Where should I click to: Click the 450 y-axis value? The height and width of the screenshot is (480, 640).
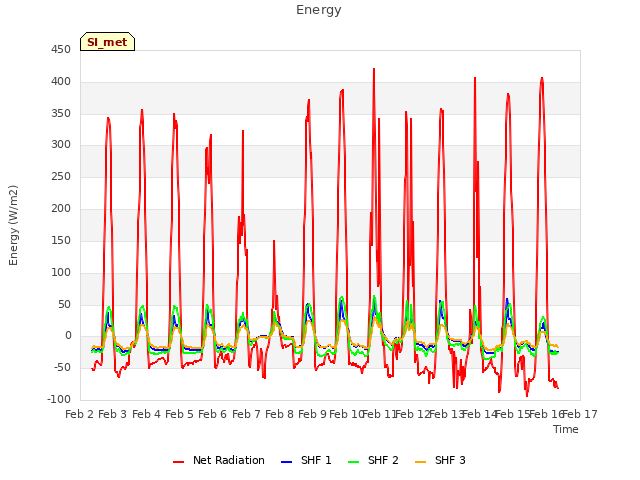61,50
